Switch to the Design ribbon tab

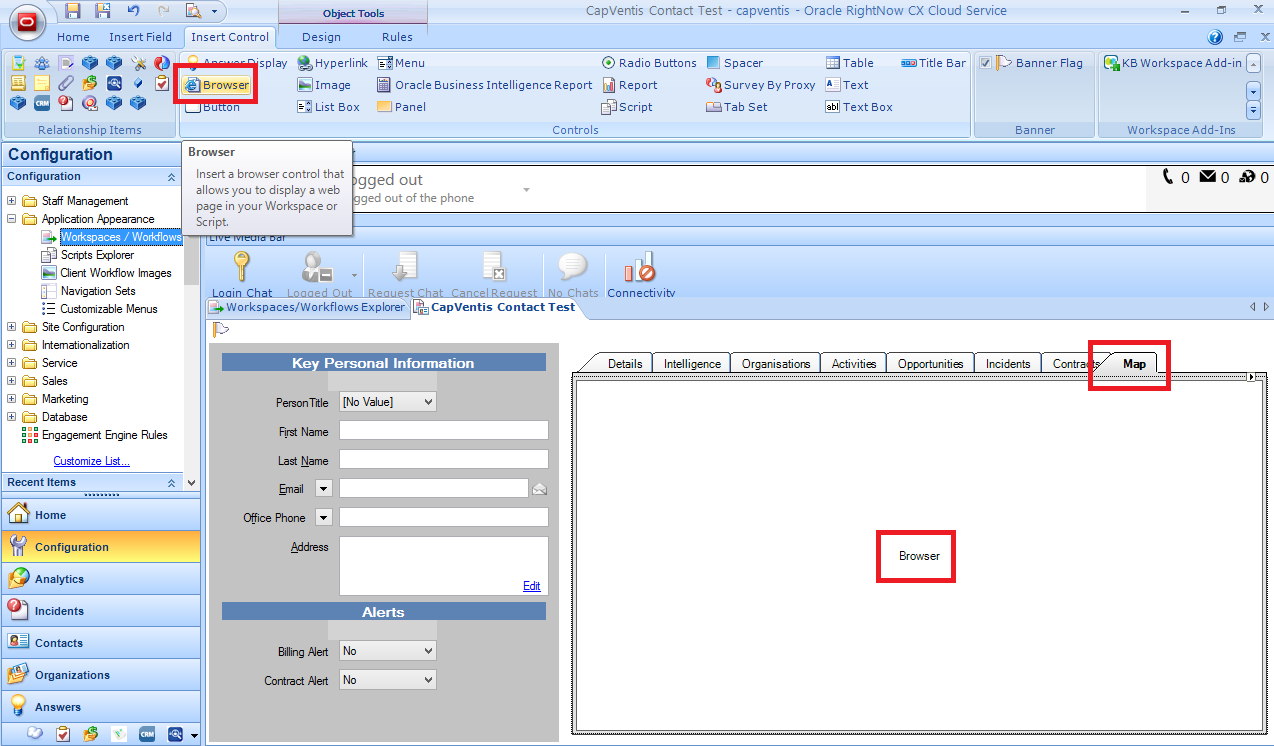click(321, 37)
